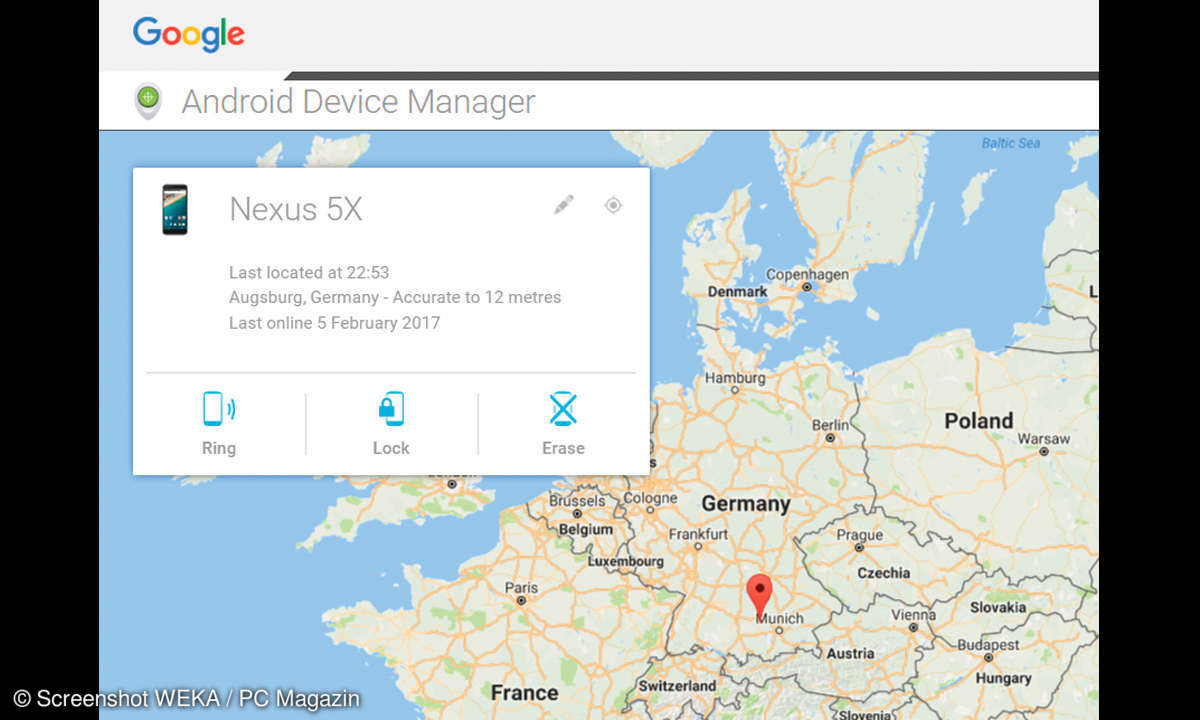Click the Austria label on map

point(850,653)
